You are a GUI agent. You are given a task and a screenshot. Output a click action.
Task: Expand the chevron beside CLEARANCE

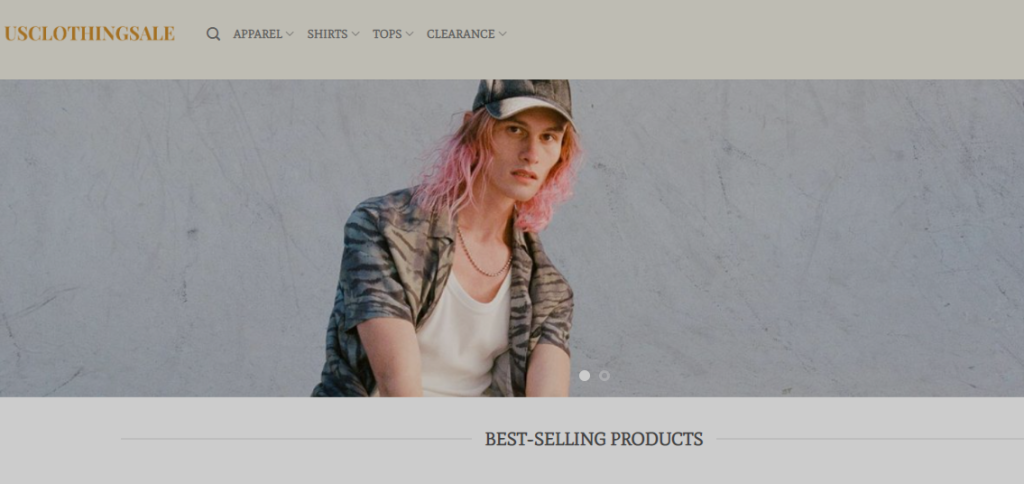coord(502,34)
